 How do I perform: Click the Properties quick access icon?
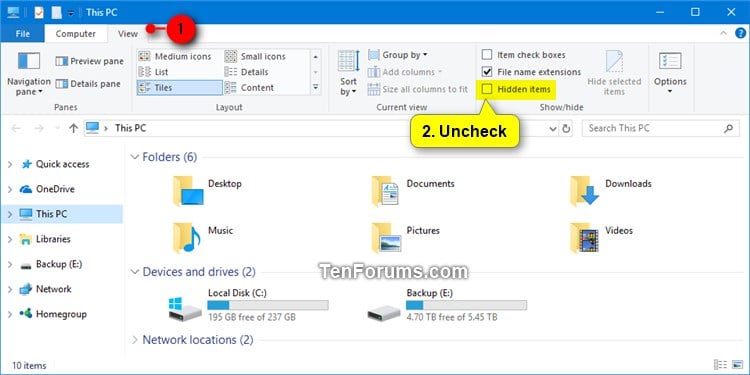(39, 12)
